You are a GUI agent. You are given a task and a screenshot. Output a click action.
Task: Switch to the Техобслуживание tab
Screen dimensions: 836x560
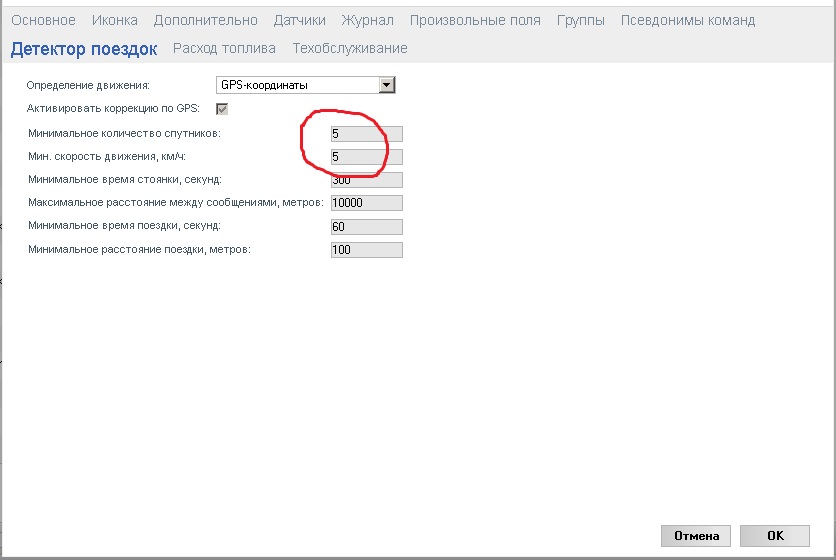350,48
